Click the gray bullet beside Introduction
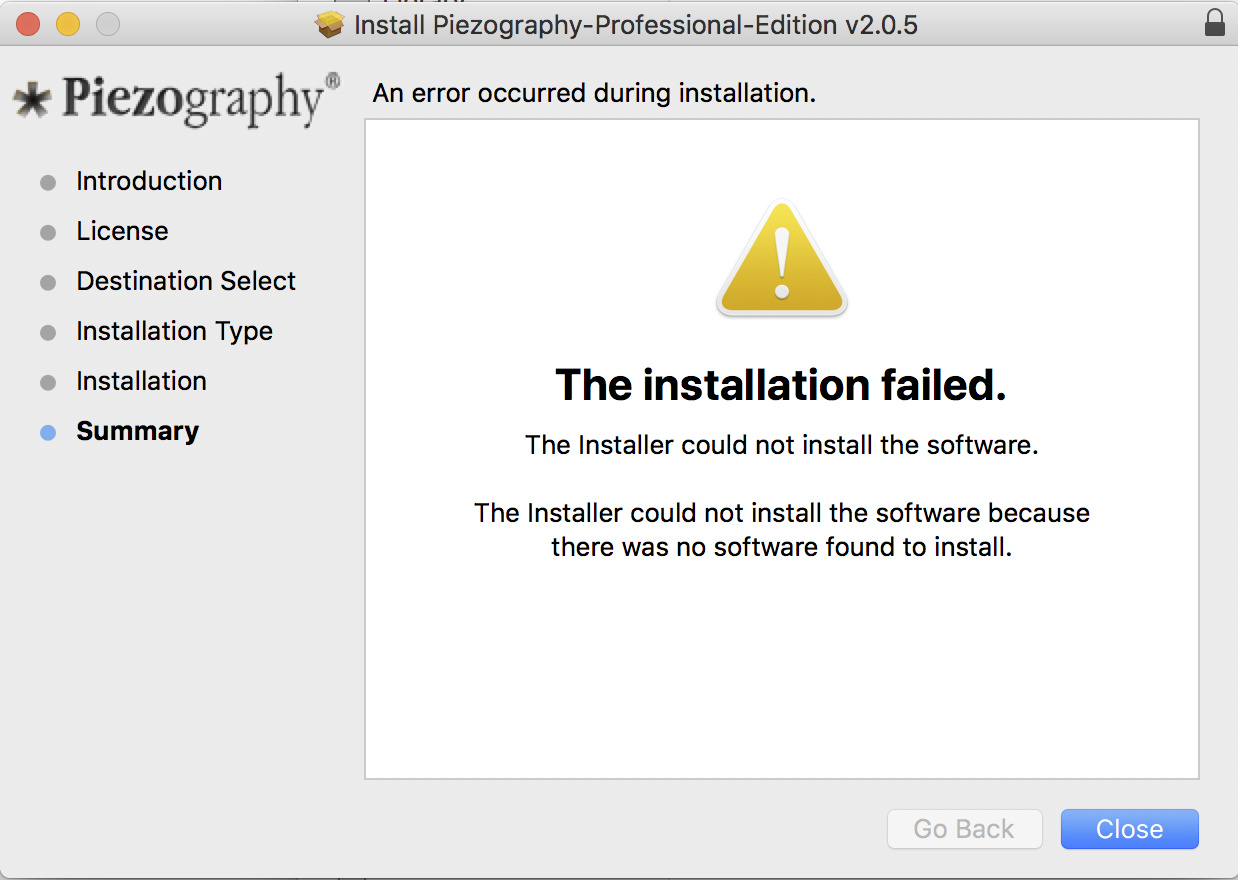The image size is (1238, 880). [x=48, y=182]
